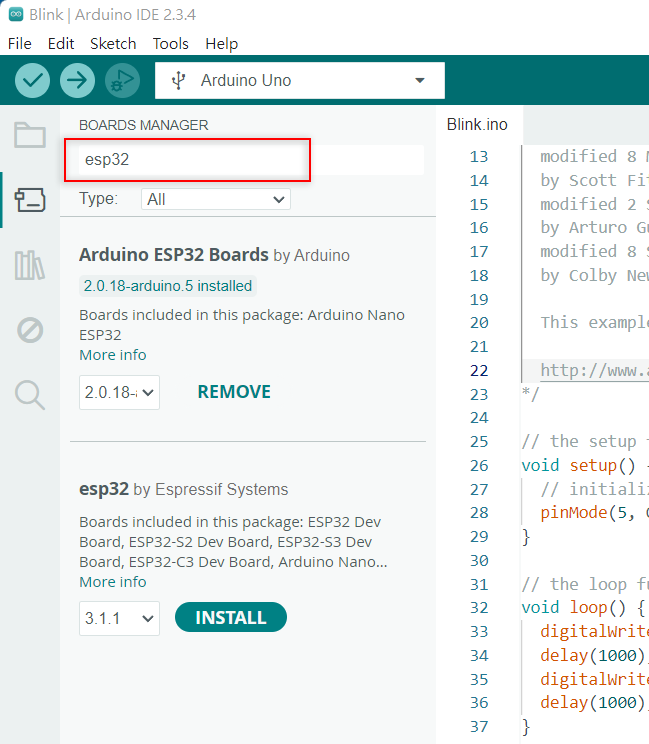649x744 pixels.
Task: Click the Upload arrow button
Action: pyautogui.click(x=77, y=80)
